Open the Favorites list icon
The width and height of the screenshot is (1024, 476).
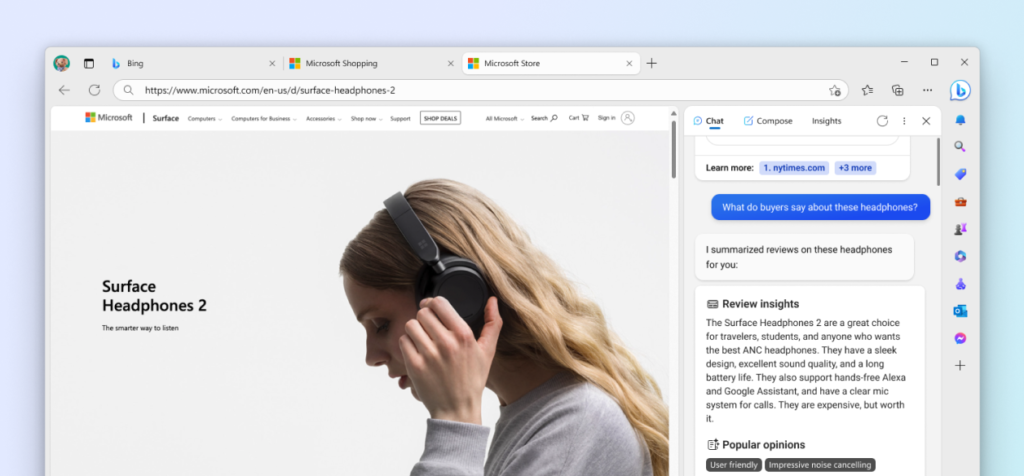(867, 90)
